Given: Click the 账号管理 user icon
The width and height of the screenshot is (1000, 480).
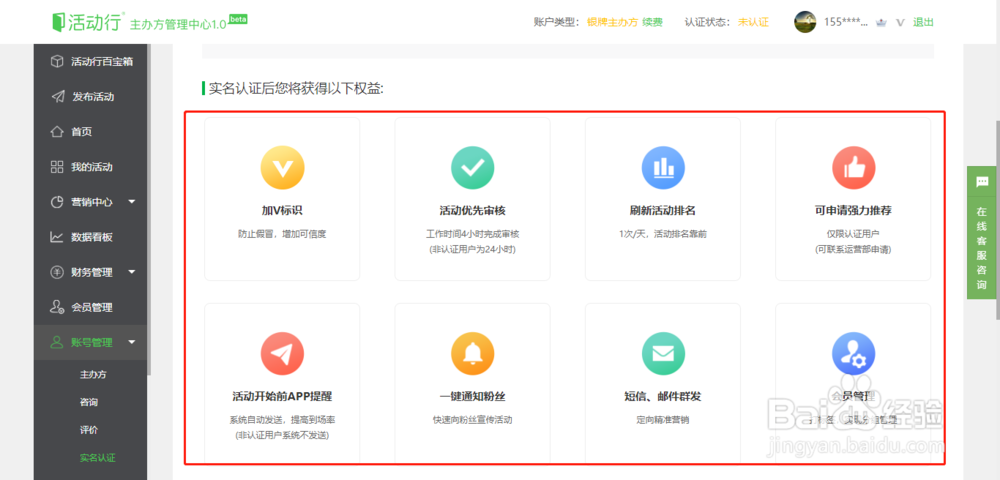Looking at the screenshot, I should [57, 342].
